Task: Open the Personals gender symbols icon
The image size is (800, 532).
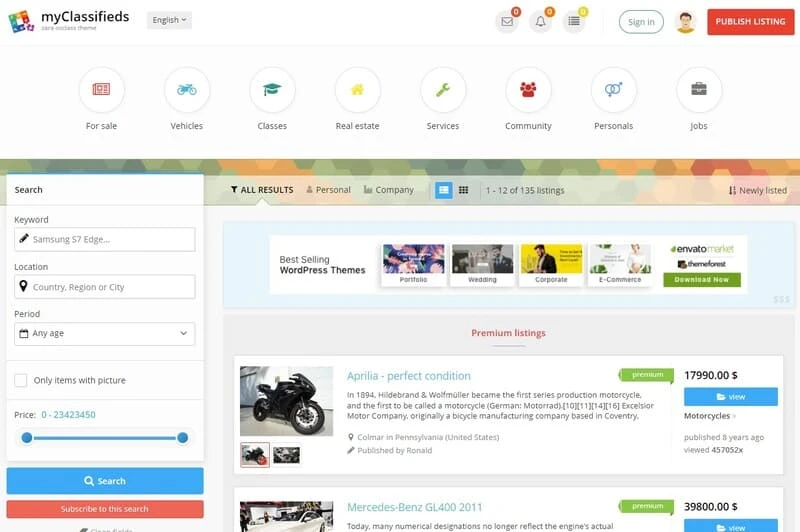Action: [x=613, y=90]
